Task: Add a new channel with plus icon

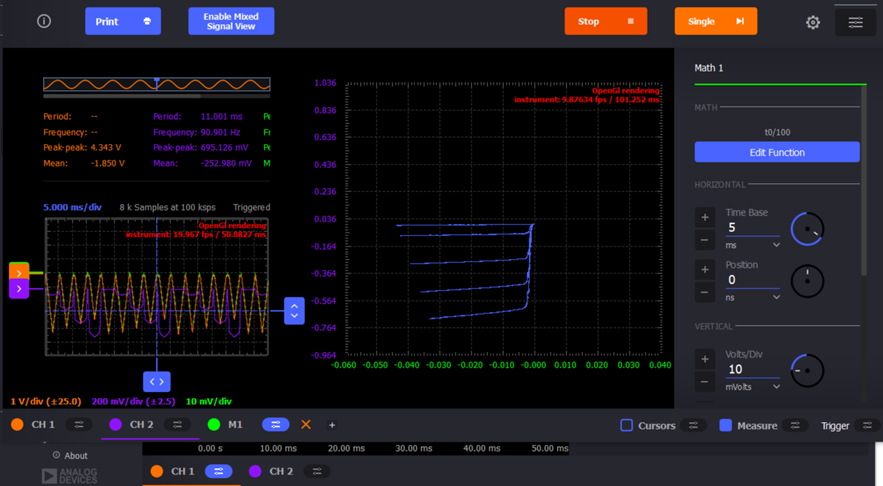Action: coord(332,425)
